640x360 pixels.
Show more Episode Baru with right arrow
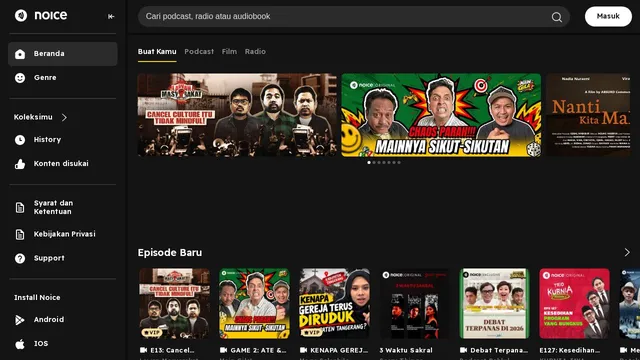pyautogui.click(x=627, y=253)
